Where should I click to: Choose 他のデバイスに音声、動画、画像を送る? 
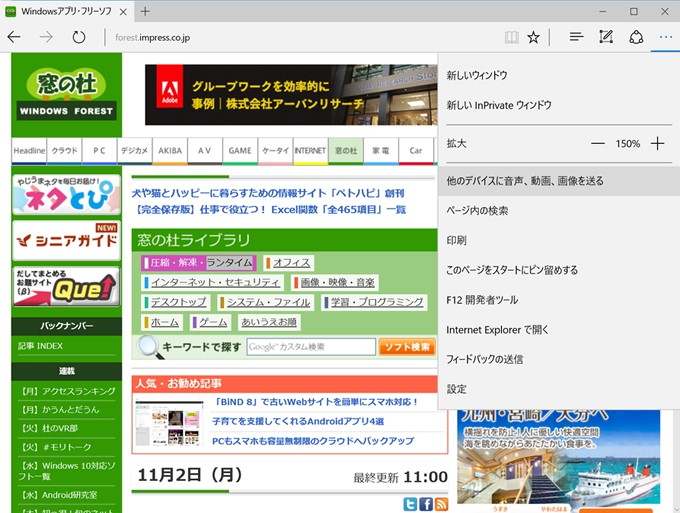click(x=559, y=181)
